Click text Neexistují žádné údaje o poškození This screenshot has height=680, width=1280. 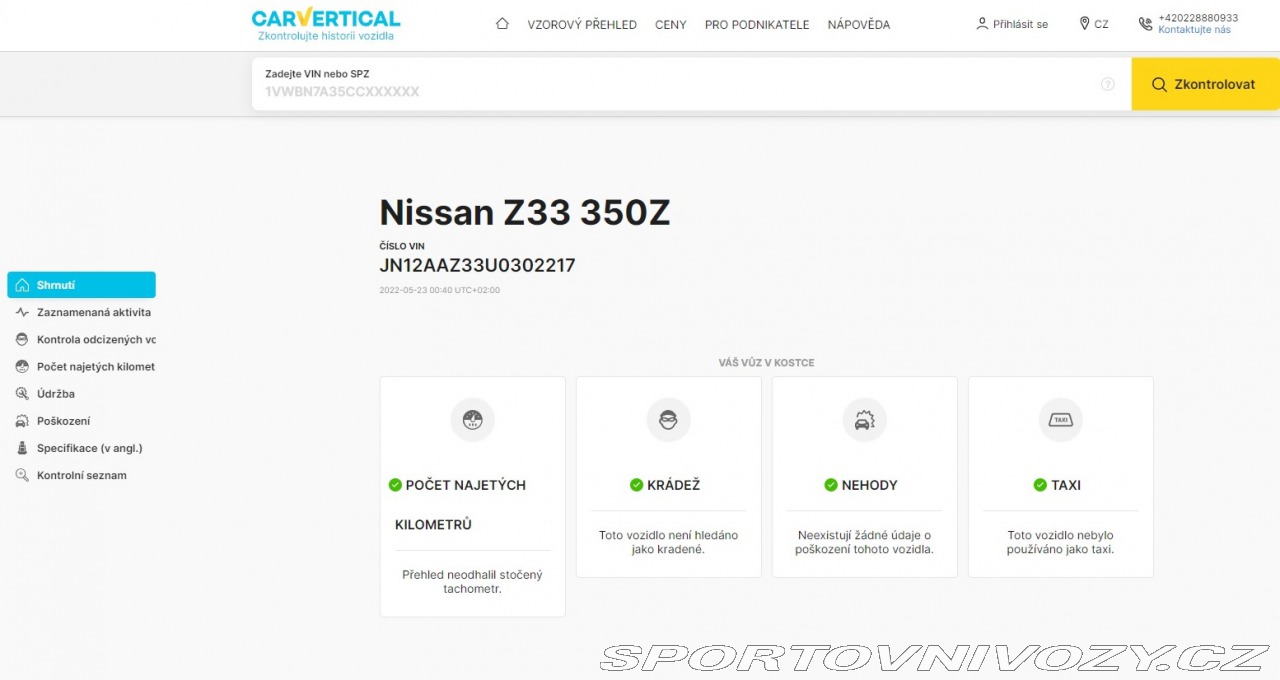pos(865,542)
